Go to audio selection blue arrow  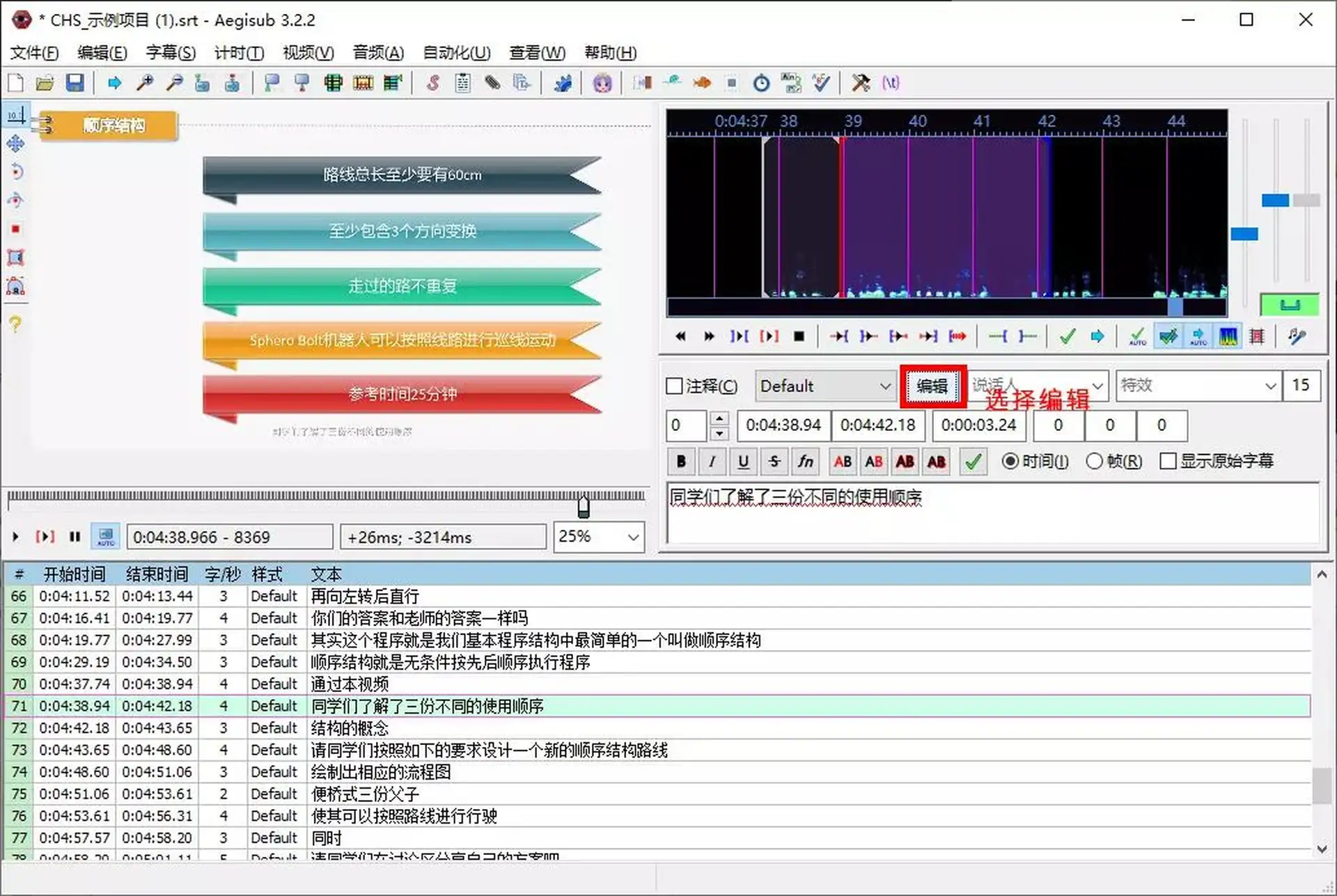(1097, 336)
